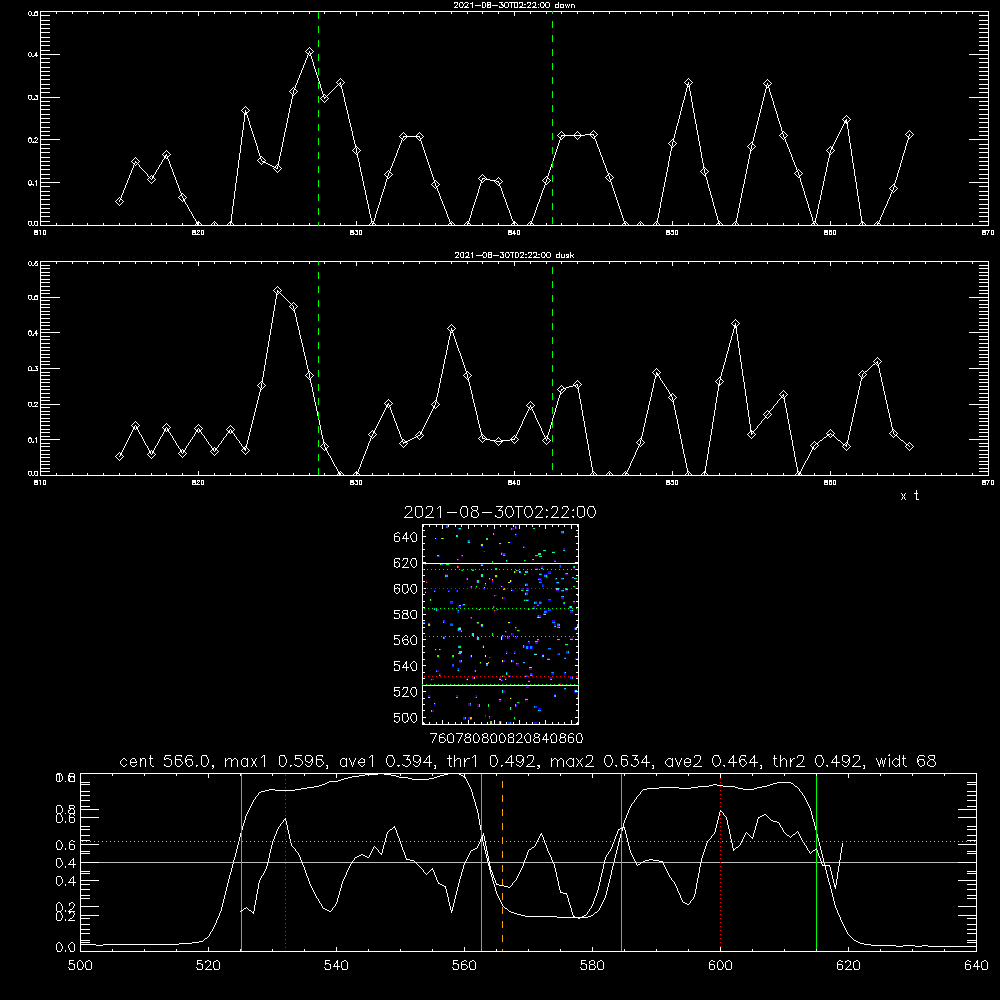Click the dawn plot title text
The image size is (1000, 1000).
pyautogui.click(x=514, y=5)
